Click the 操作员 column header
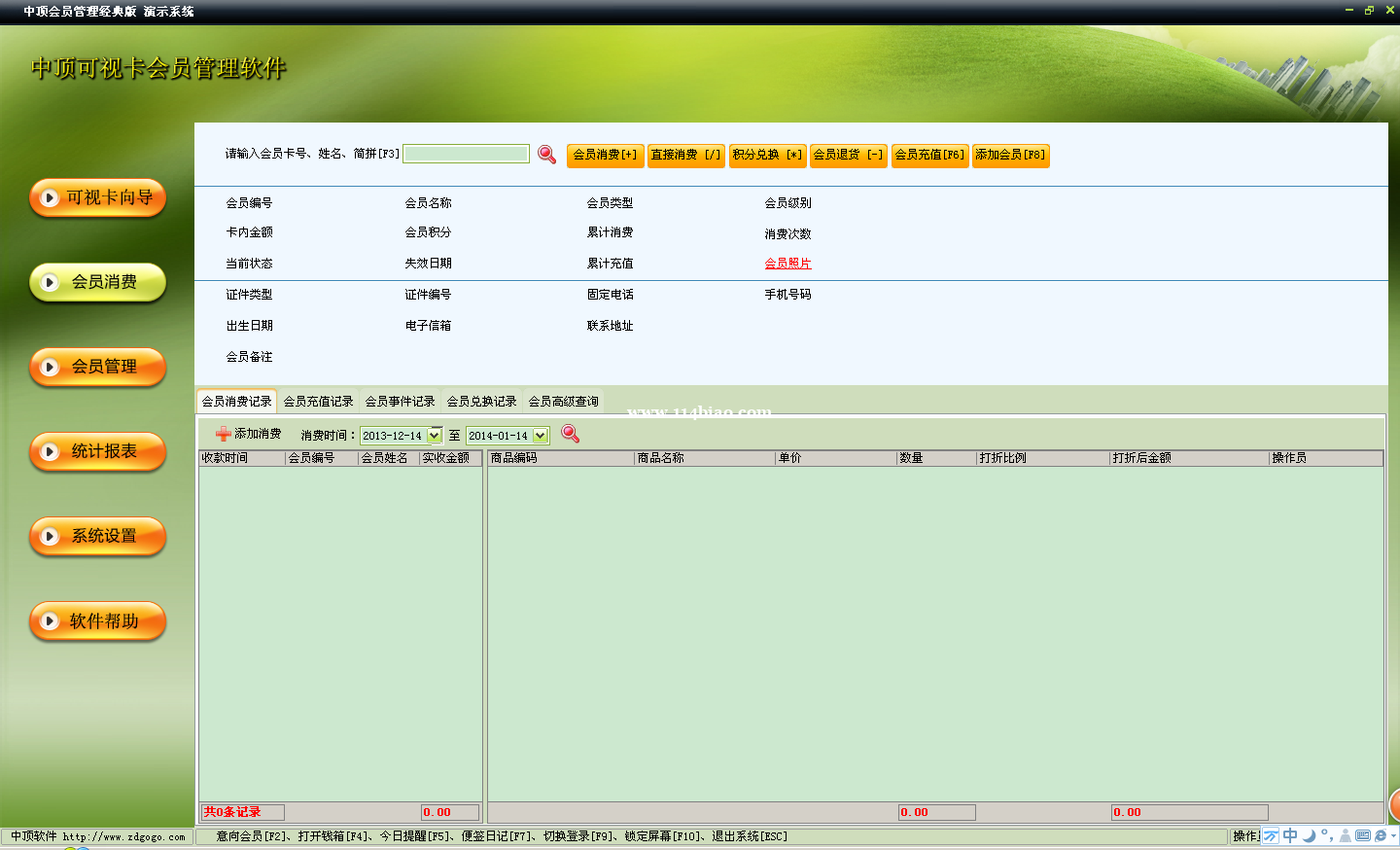1400x850 pixels. 1326,458
